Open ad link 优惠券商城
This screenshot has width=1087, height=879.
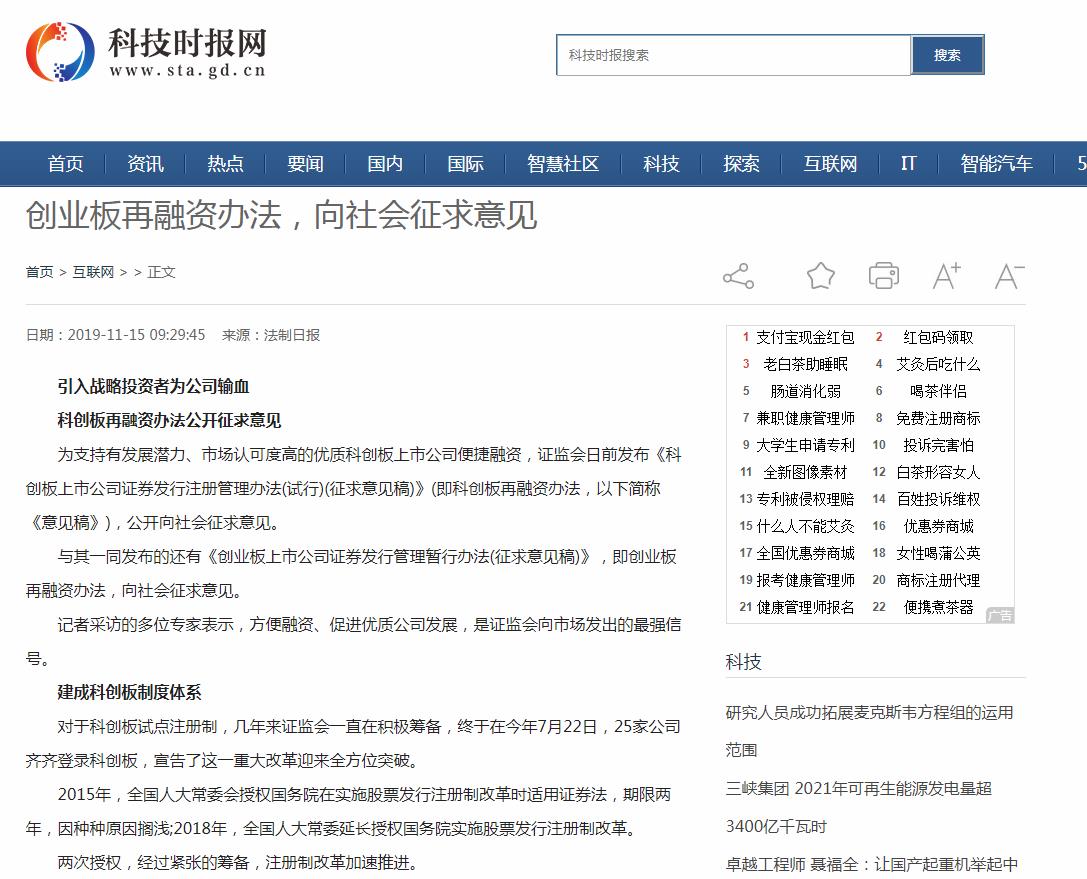938,527
